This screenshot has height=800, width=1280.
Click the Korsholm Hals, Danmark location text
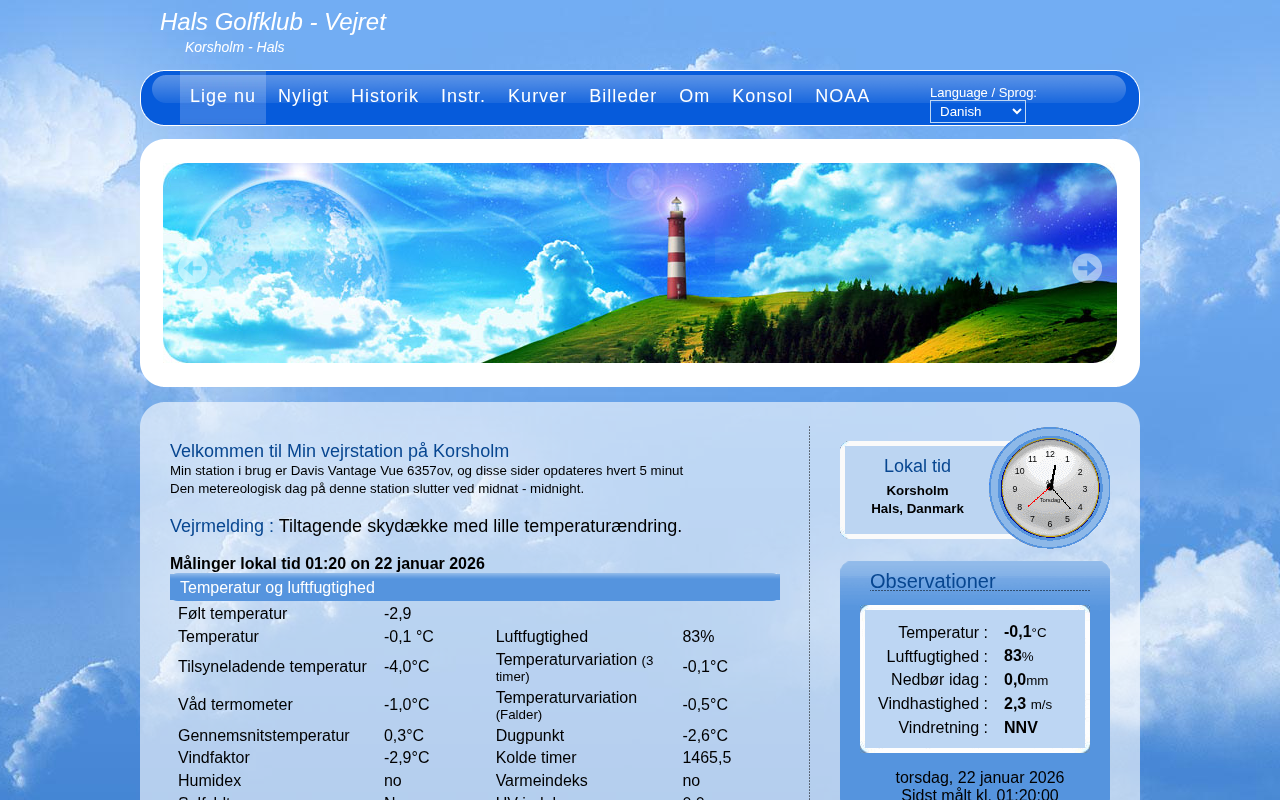(x=917, y=500)
